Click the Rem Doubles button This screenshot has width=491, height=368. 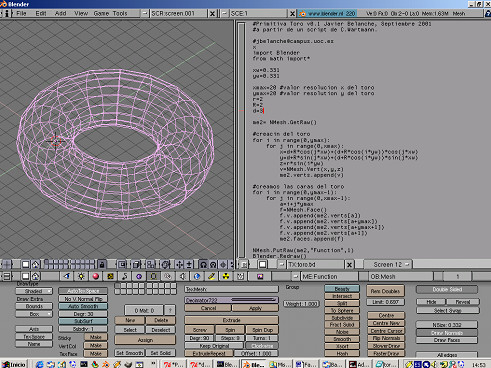(x=385, y=291)
